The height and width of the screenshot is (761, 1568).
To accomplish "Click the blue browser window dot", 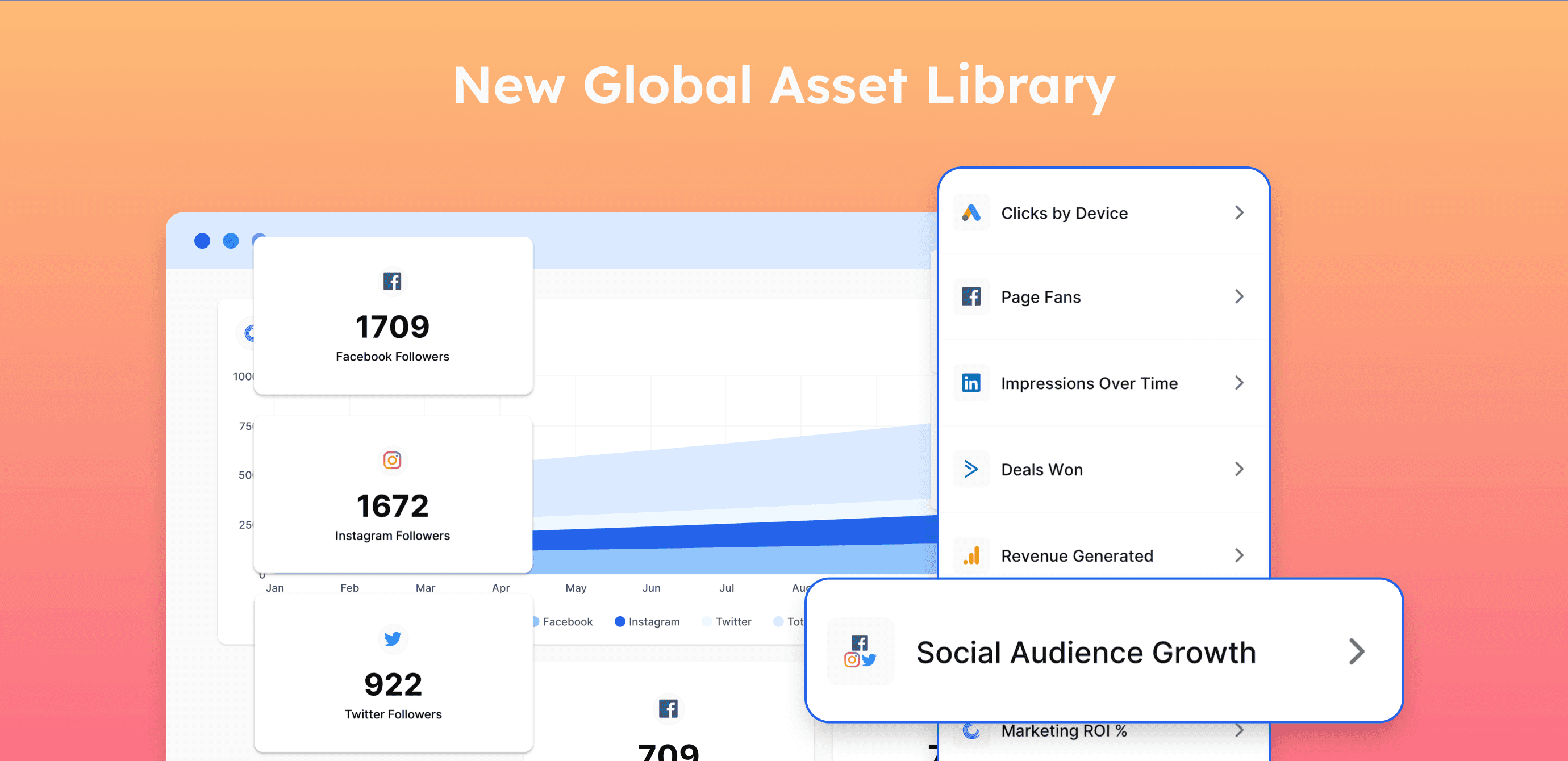I will pyautogui.click(x=202, y=241).
